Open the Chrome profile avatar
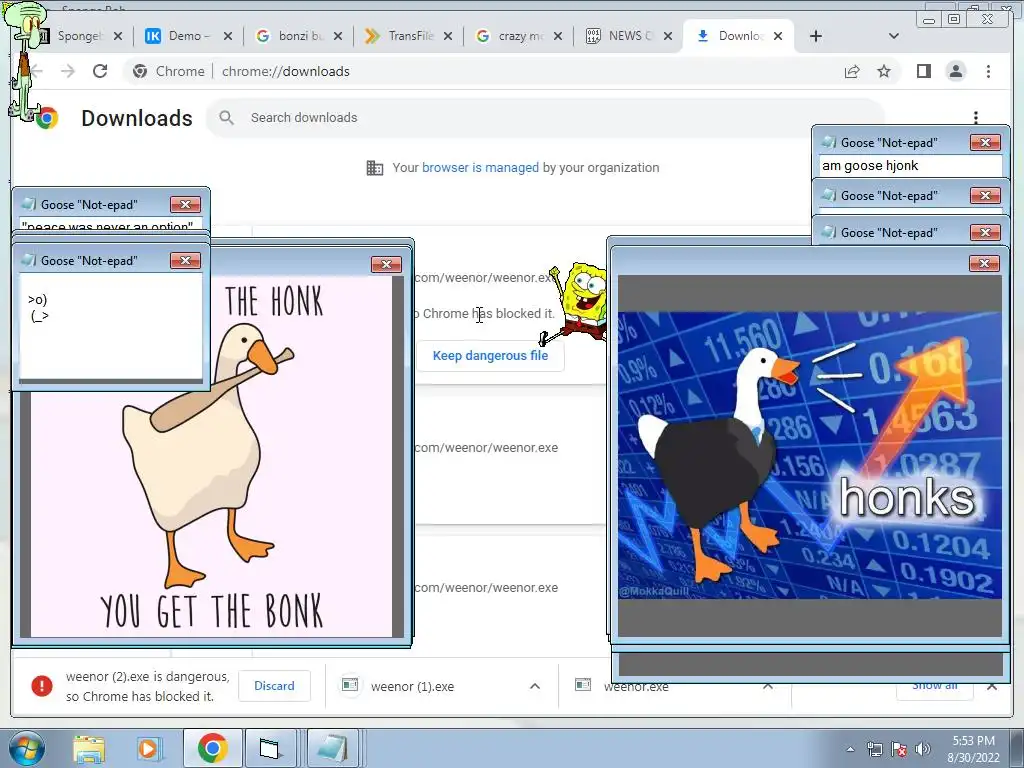The width and height of the screenshot is (1024, 768). tap(955, 71)
